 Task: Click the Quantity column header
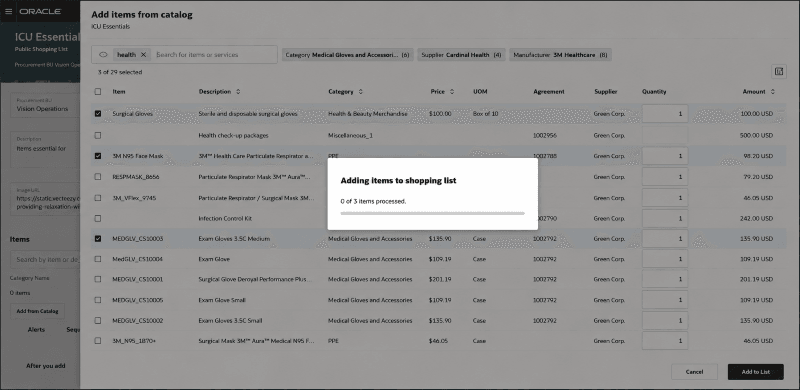[x=654, y=92]
